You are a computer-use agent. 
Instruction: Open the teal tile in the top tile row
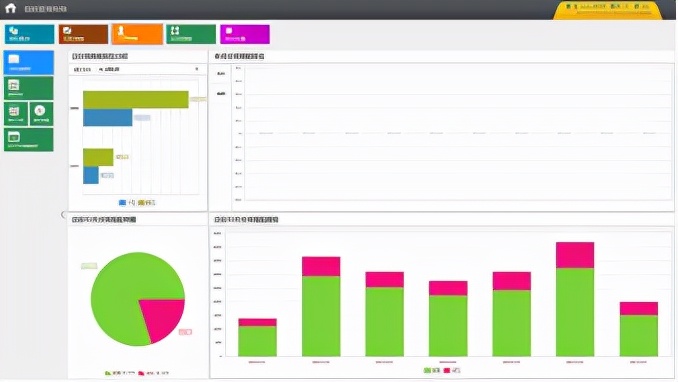29,34
